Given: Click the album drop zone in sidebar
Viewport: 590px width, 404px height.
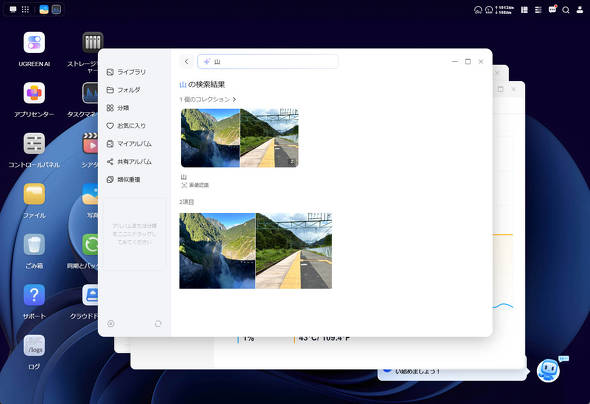Looking at the screenshot, I should (134, 234).
